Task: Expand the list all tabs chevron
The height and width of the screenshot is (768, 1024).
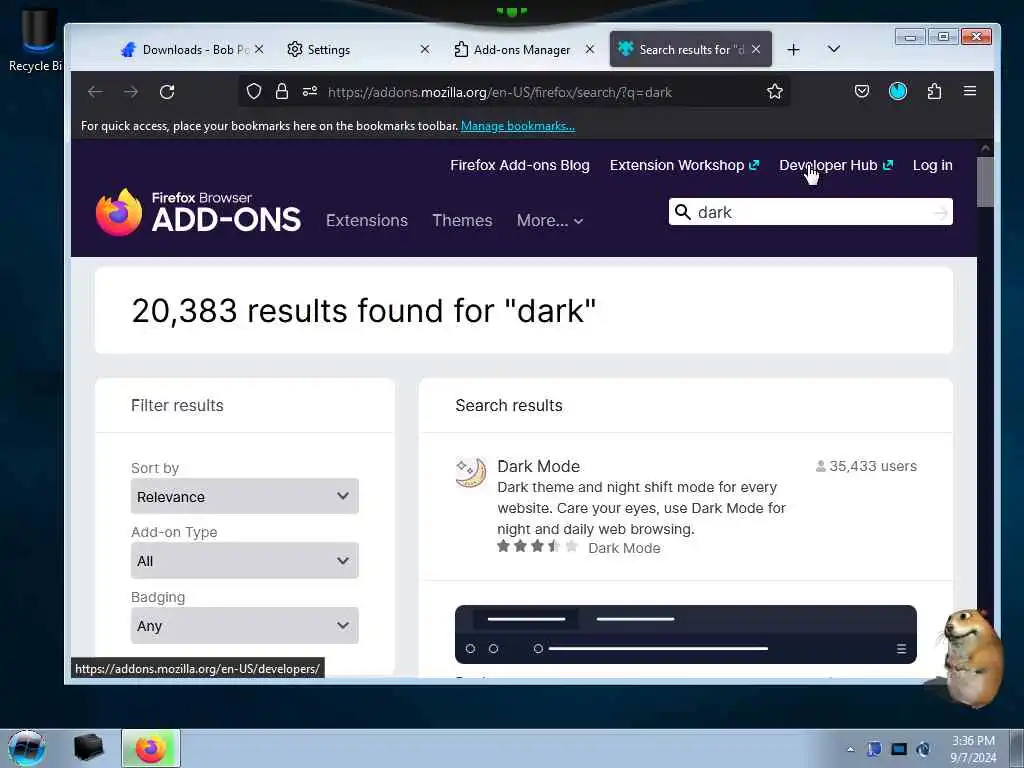Action: coord(834,49)
